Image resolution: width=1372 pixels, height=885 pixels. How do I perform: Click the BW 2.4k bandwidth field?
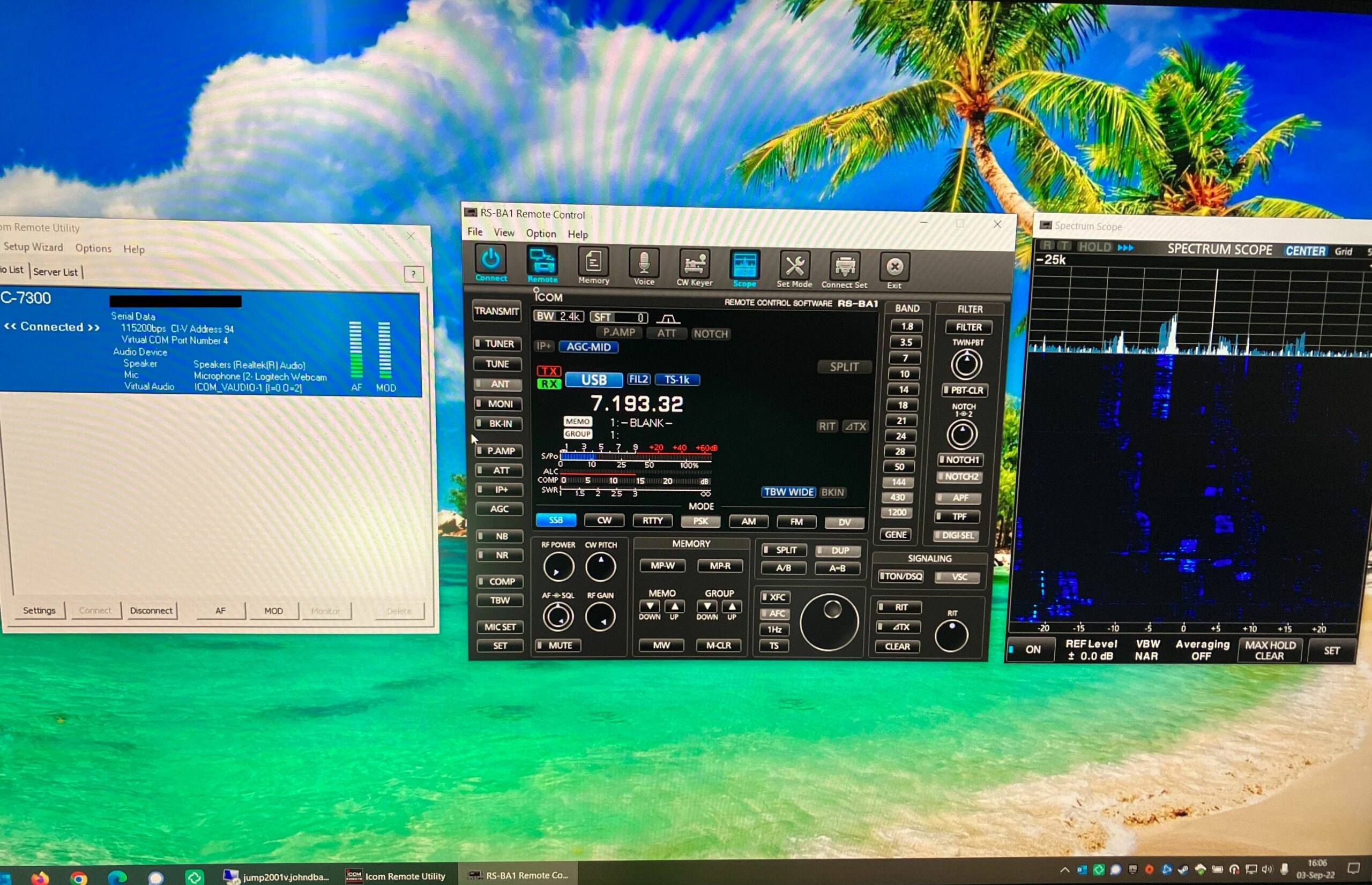tap(558, 316)
